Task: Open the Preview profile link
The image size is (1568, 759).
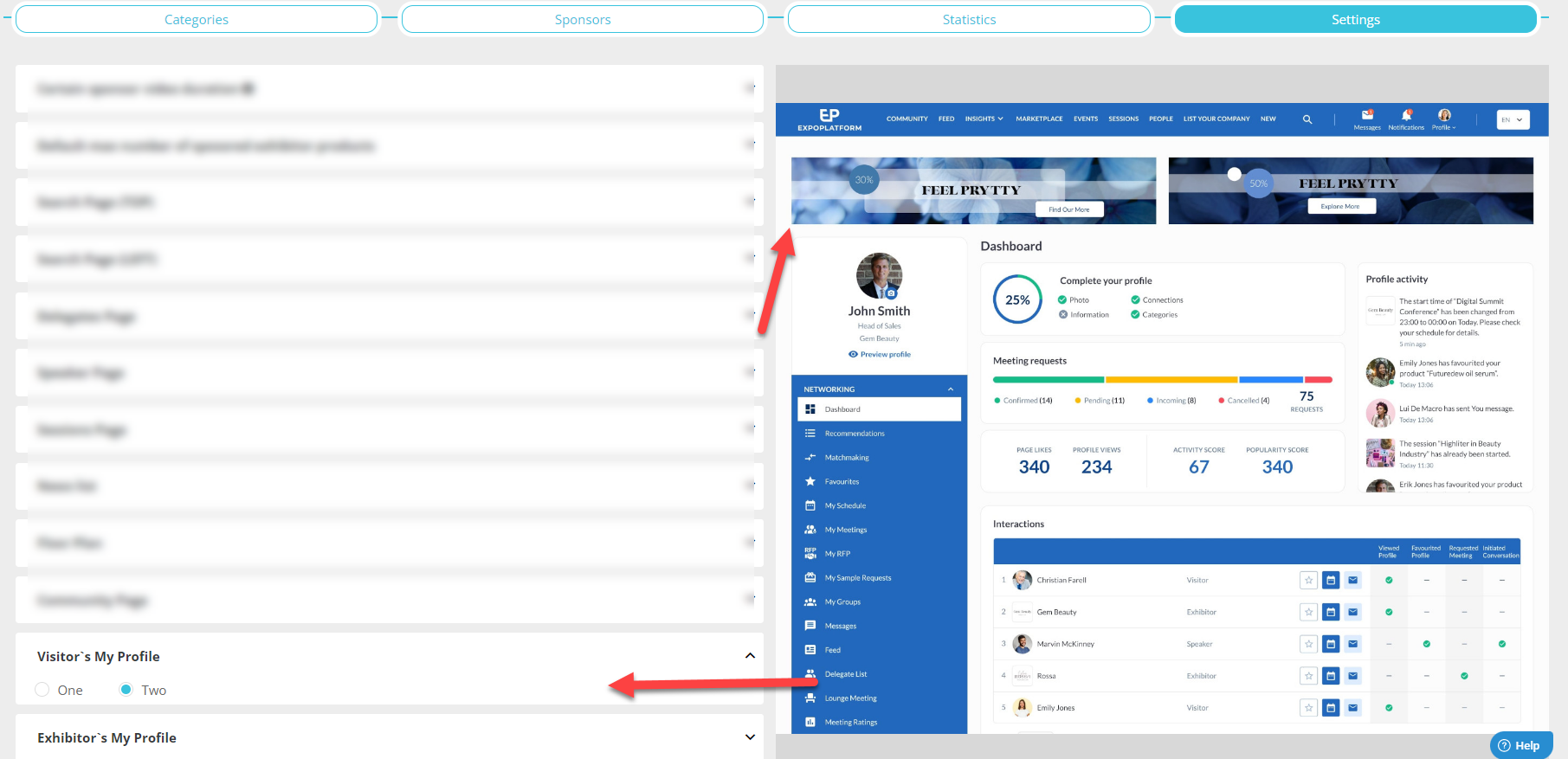Action: coord(880,354)
